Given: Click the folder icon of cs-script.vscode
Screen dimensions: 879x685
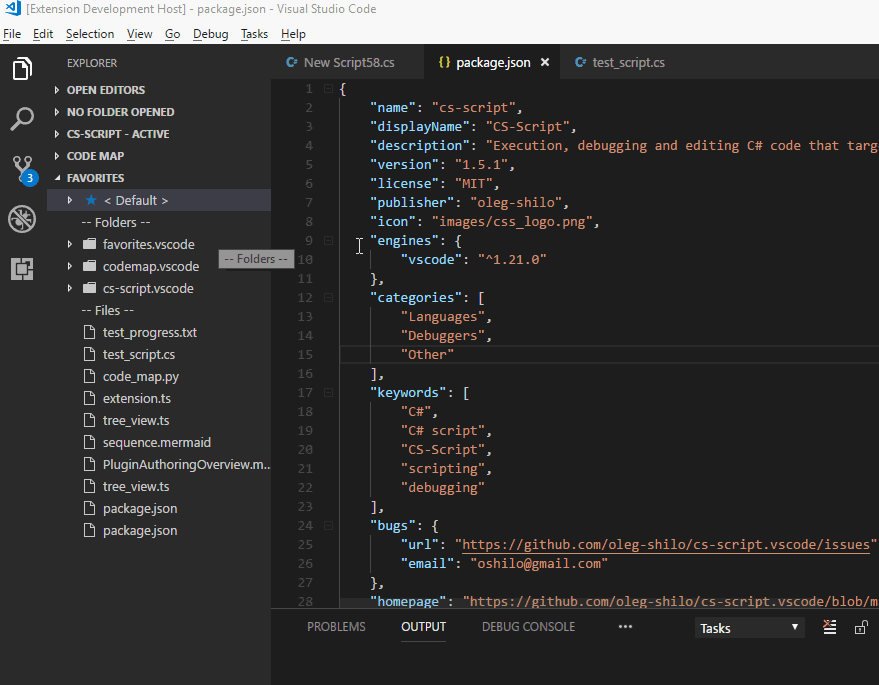Looking at the screenshot, I should point(89,288).
